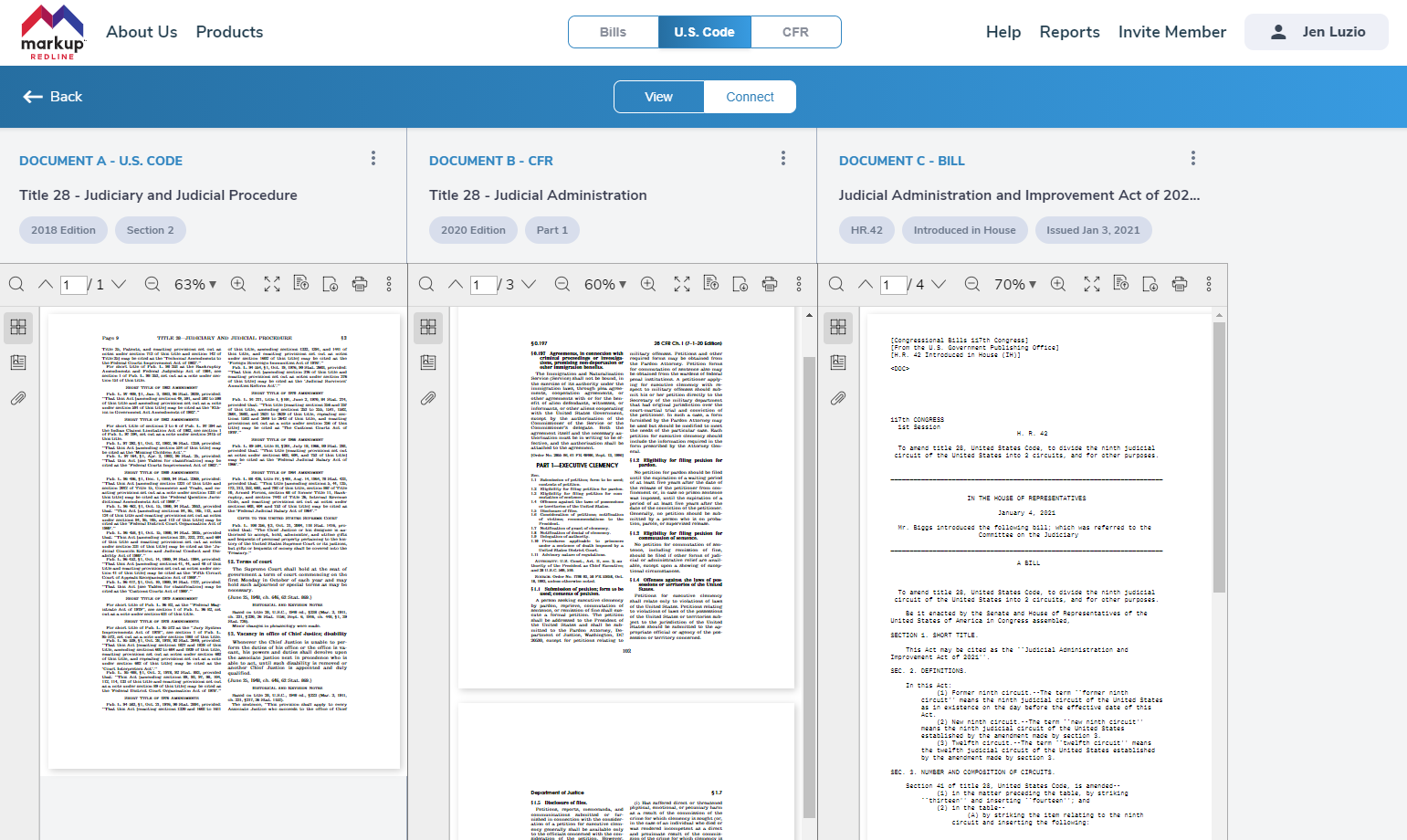Open Jen Luzio account button
This screenshot has height=840, width=1407.
pyautogui.click(x=1317, y=32)
